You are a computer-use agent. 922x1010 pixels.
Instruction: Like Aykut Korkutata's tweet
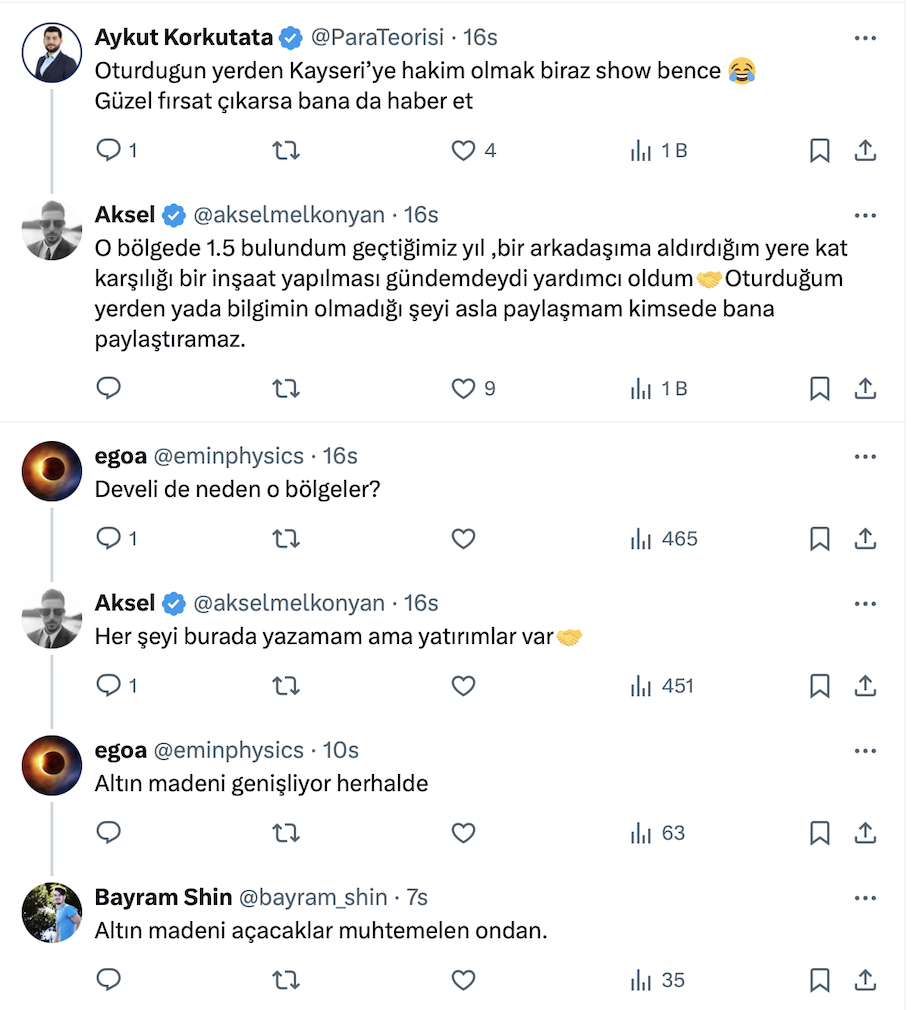pos(463,150)
